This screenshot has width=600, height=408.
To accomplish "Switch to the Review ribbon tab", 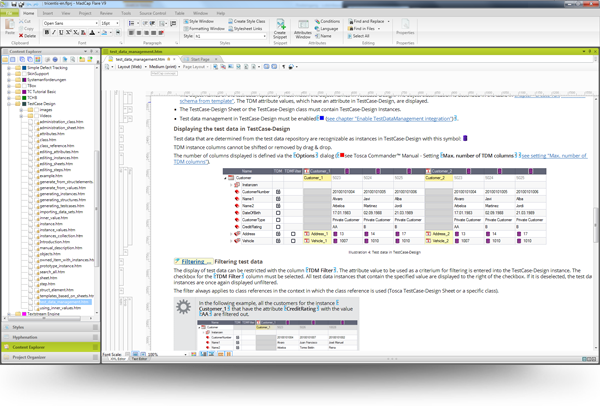I will coord(106,13).
